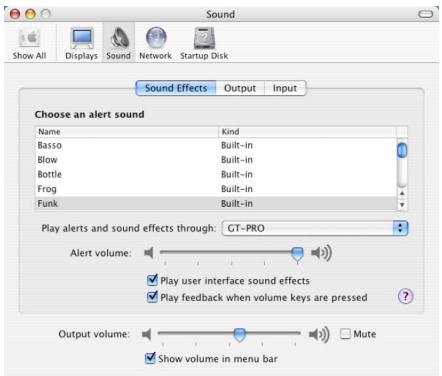Viewport: 442px width, 376px height.
Task: Select the Sound toolbar icon
Action: pyautogui.click(x=118, y=44)
